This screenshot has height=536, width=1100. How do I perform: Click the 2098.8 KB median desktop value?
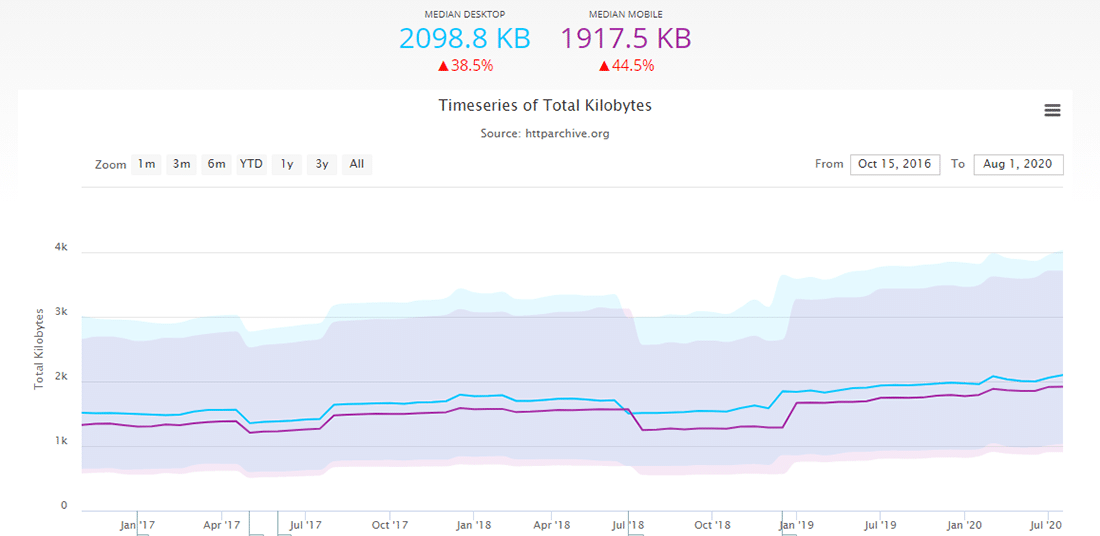(465, 38)
